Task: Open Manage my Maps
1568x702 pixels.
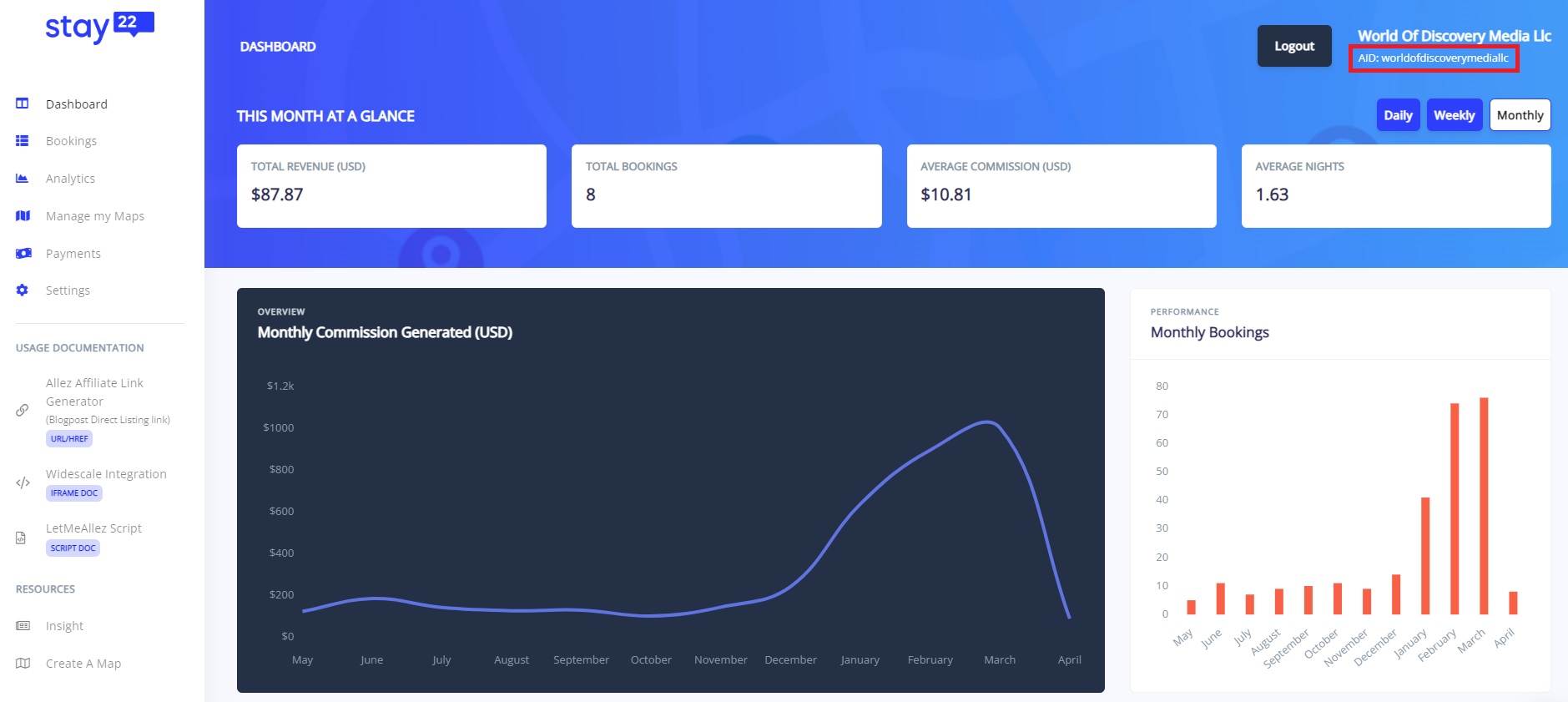Action: (95, 216)
